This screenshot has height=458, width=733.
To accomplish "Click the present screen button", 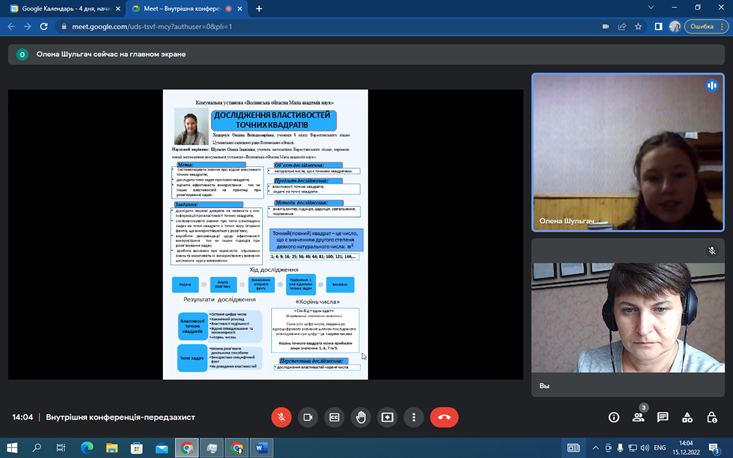I will [x=386, y=417].
